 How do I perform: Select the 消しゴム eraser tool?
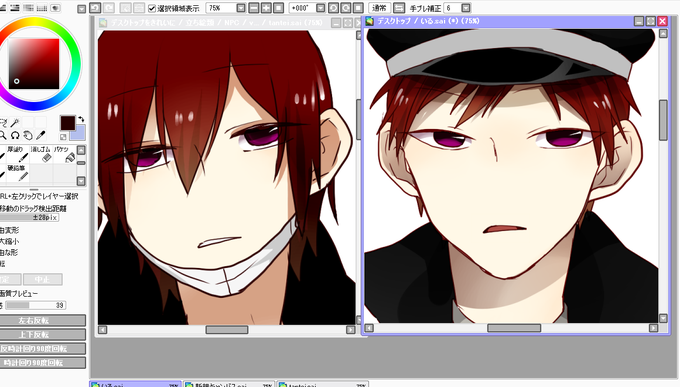[x=41, y=154]
